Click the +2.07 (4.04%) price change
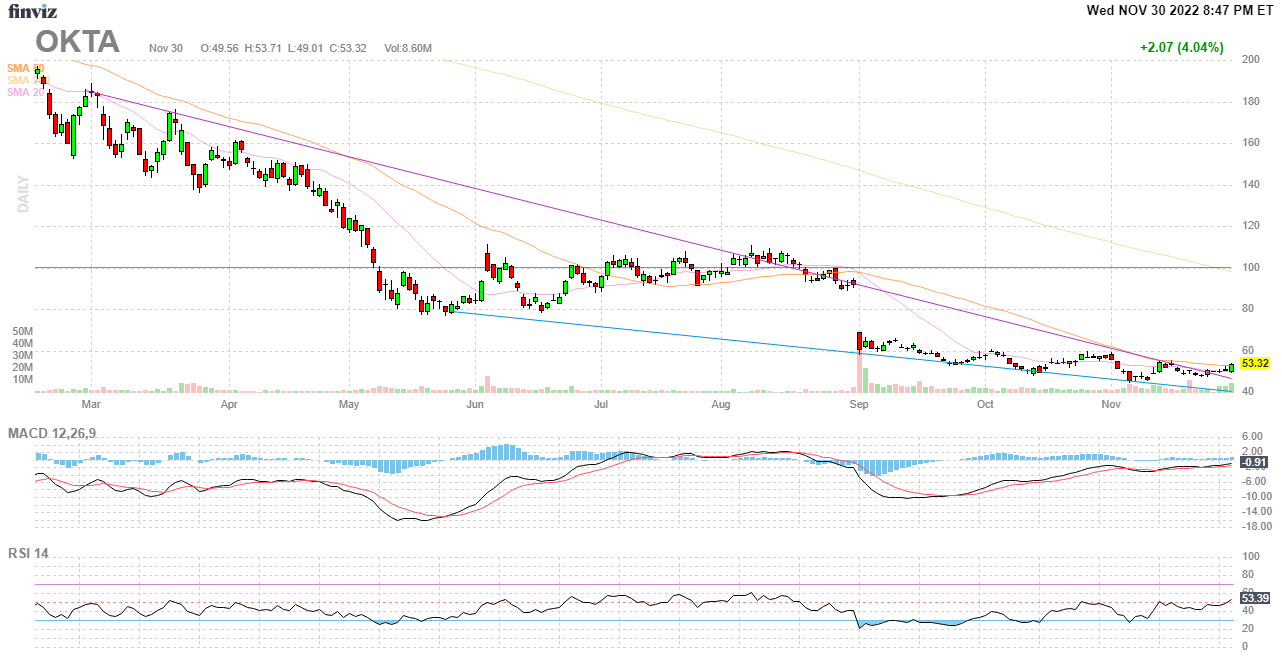Screen dimensions: 1282x662 pyautogui.click(x=1181, y=47)
